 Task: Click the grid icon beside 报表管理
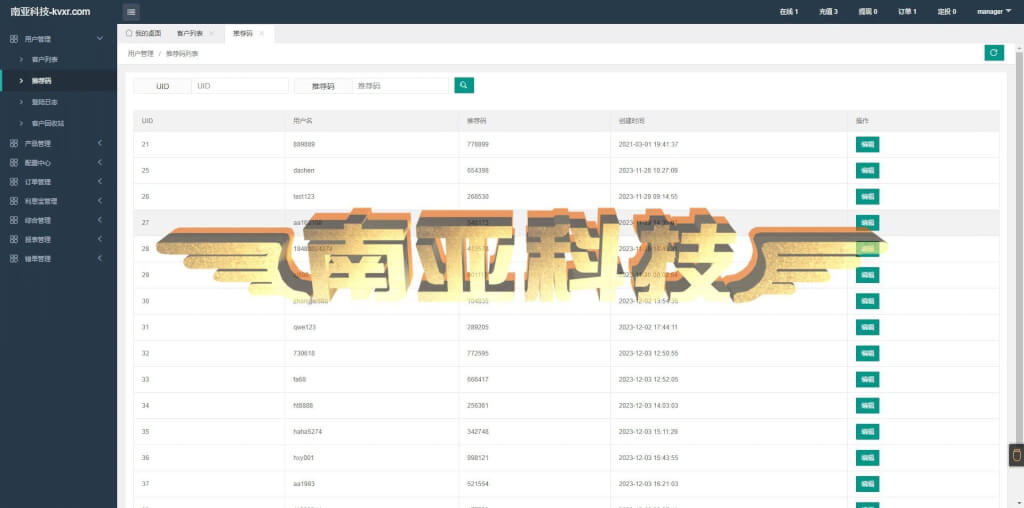click(x=14, y=239)
